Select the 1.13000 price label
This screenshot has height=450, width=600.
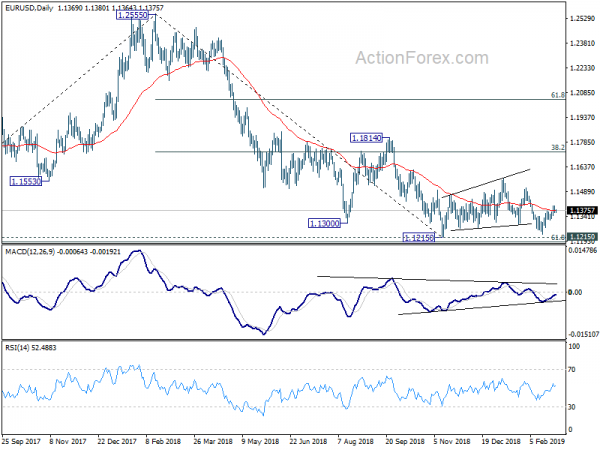[x=324, y=223]
